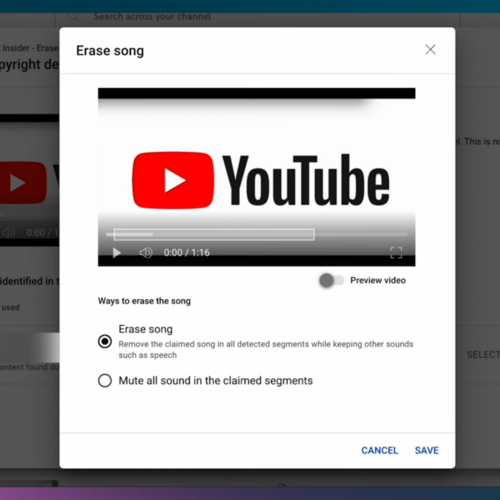Mute the dialog video with speaker icon
The image size is (500, 500).
point(146,253)
